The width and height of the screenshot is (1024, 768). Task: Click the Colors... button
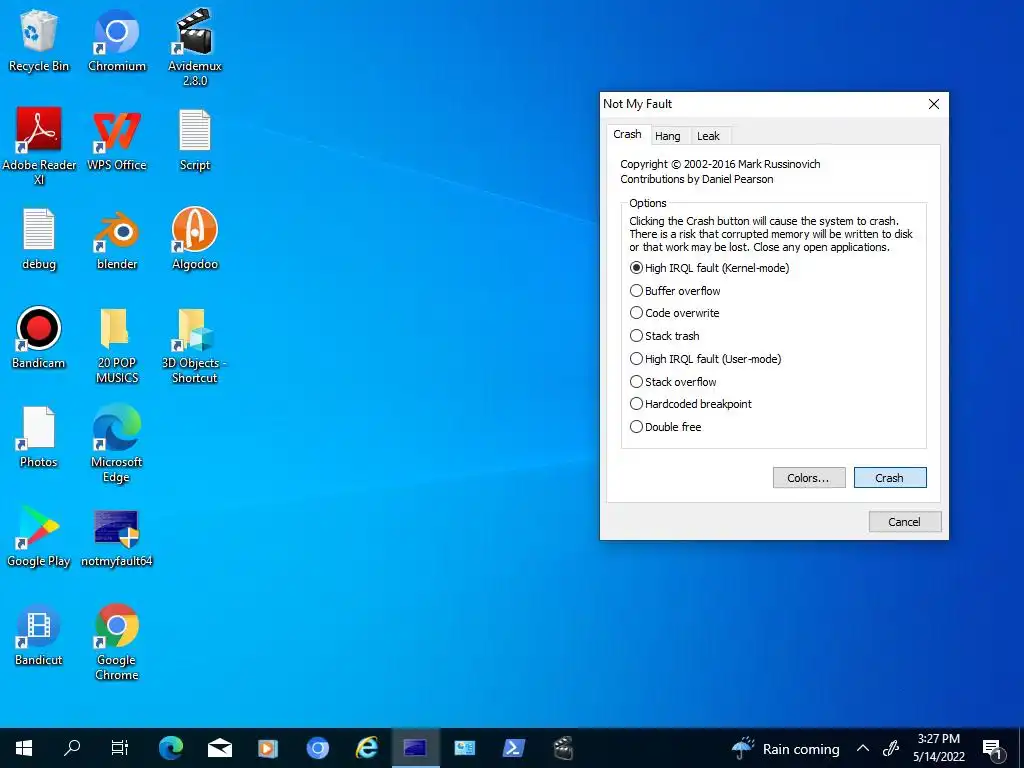coord(808,477)
